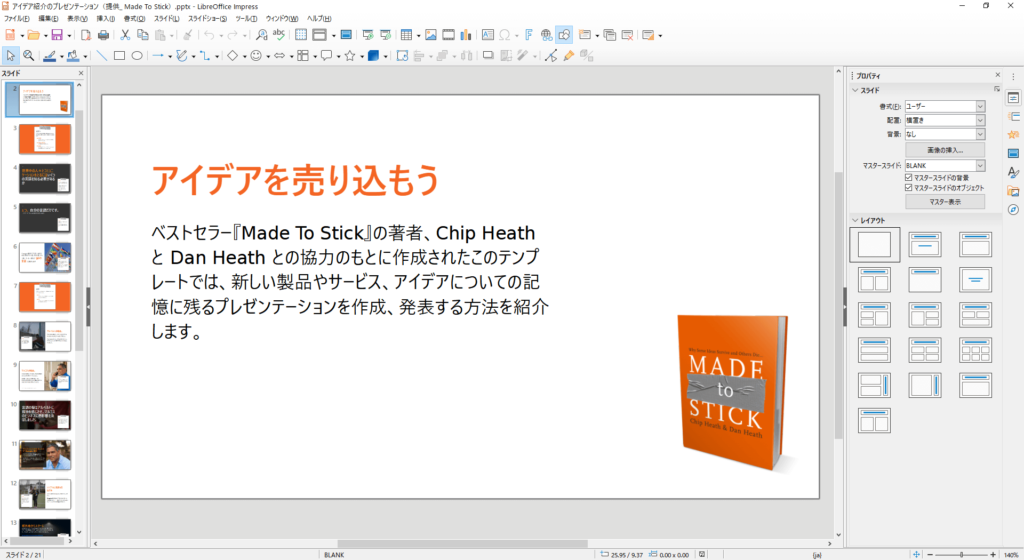1024x560 pixels.
Task: Select the Zoom and Pan tool
Action: (29, 55)
